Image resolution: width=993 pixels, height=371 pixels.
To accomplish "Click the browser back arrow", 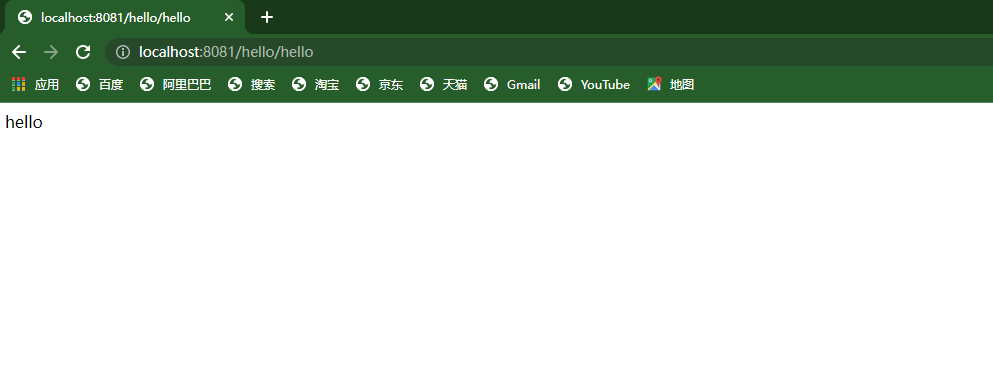I will pos(19,52).
